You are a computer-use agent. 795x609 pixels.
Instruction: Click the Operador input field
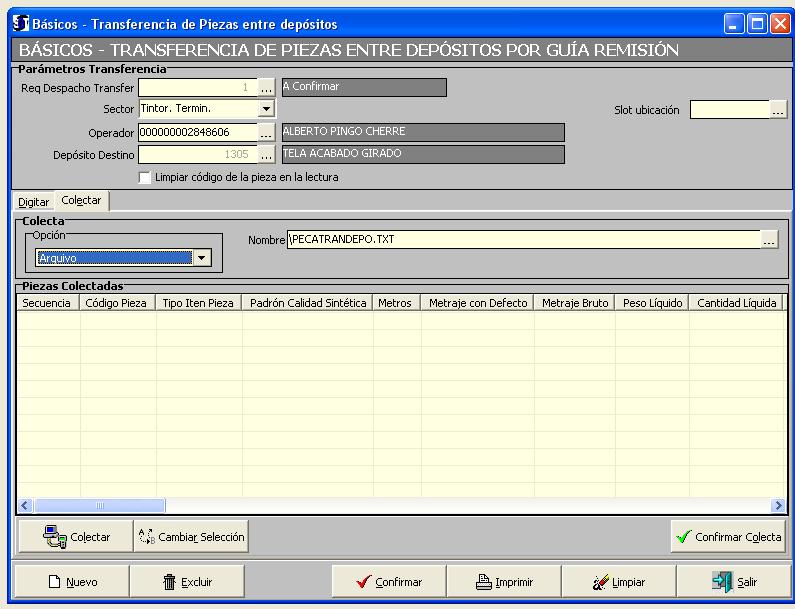(x=197, y=132)
